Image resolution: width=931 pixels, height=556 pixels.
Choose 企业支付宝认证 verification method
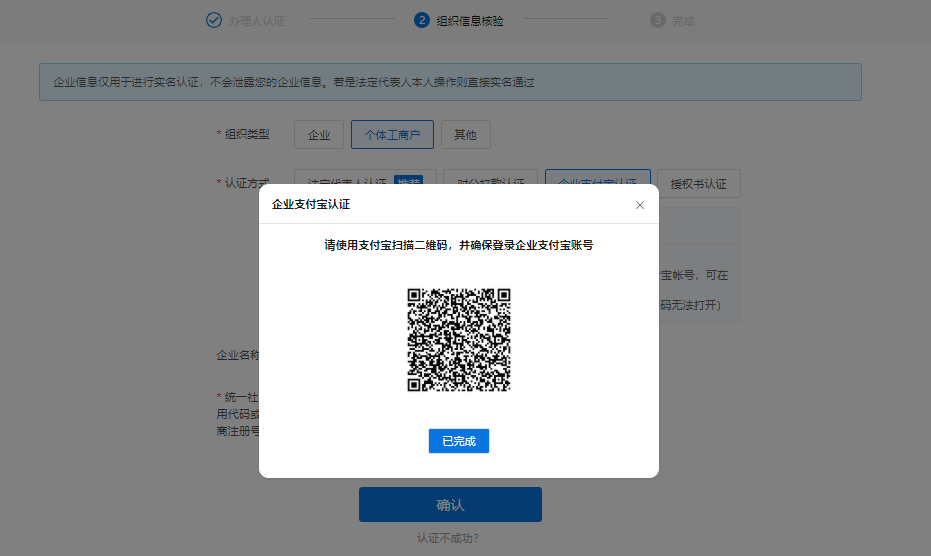[597, 178]
